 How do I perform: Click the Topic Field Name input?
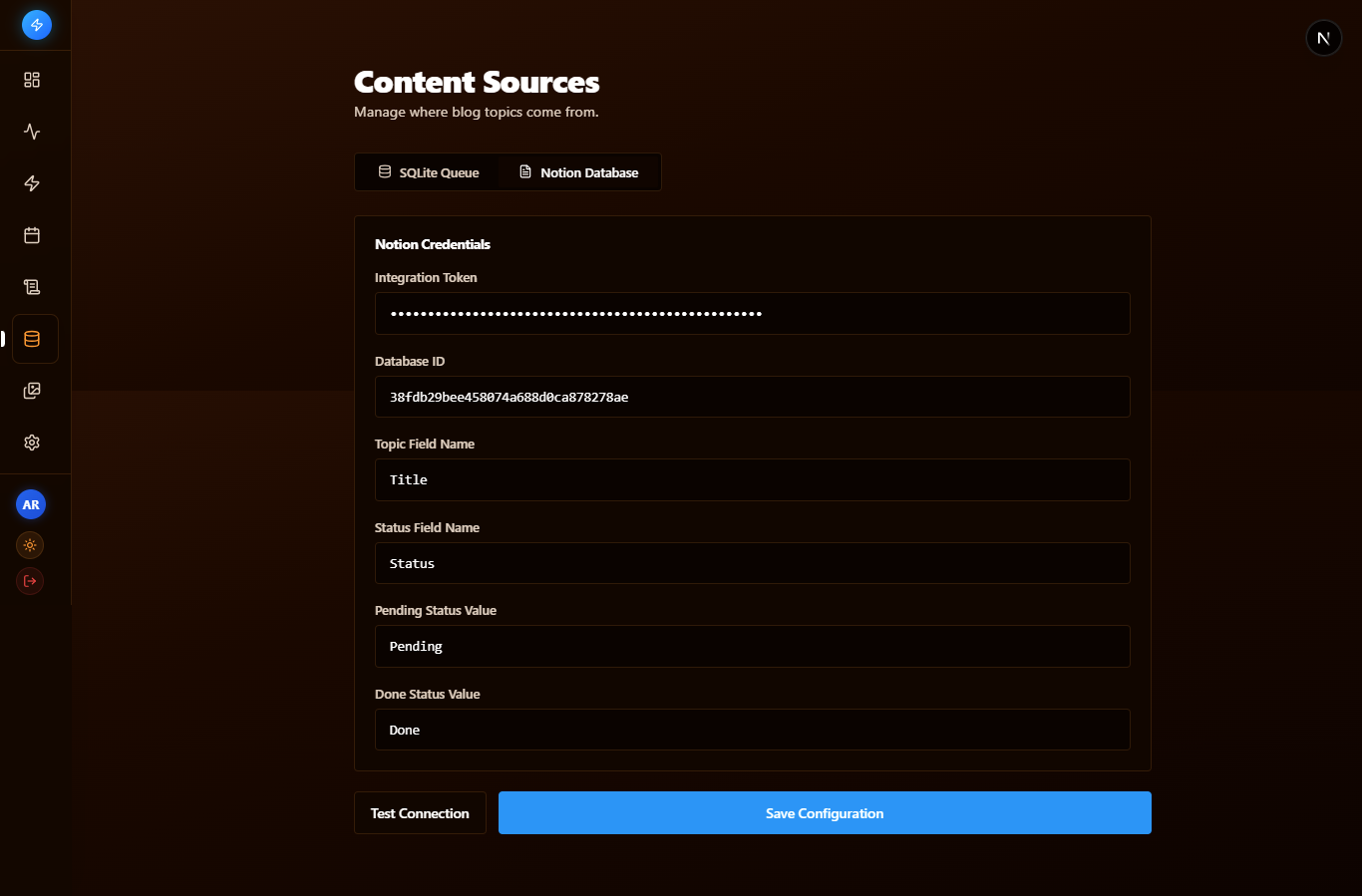click(x=752, y=479)
